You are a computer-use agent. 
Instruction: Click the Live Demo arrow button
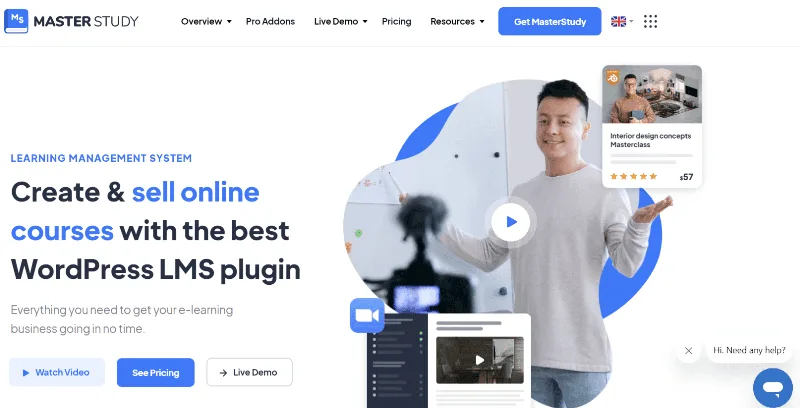coord(249,372)
